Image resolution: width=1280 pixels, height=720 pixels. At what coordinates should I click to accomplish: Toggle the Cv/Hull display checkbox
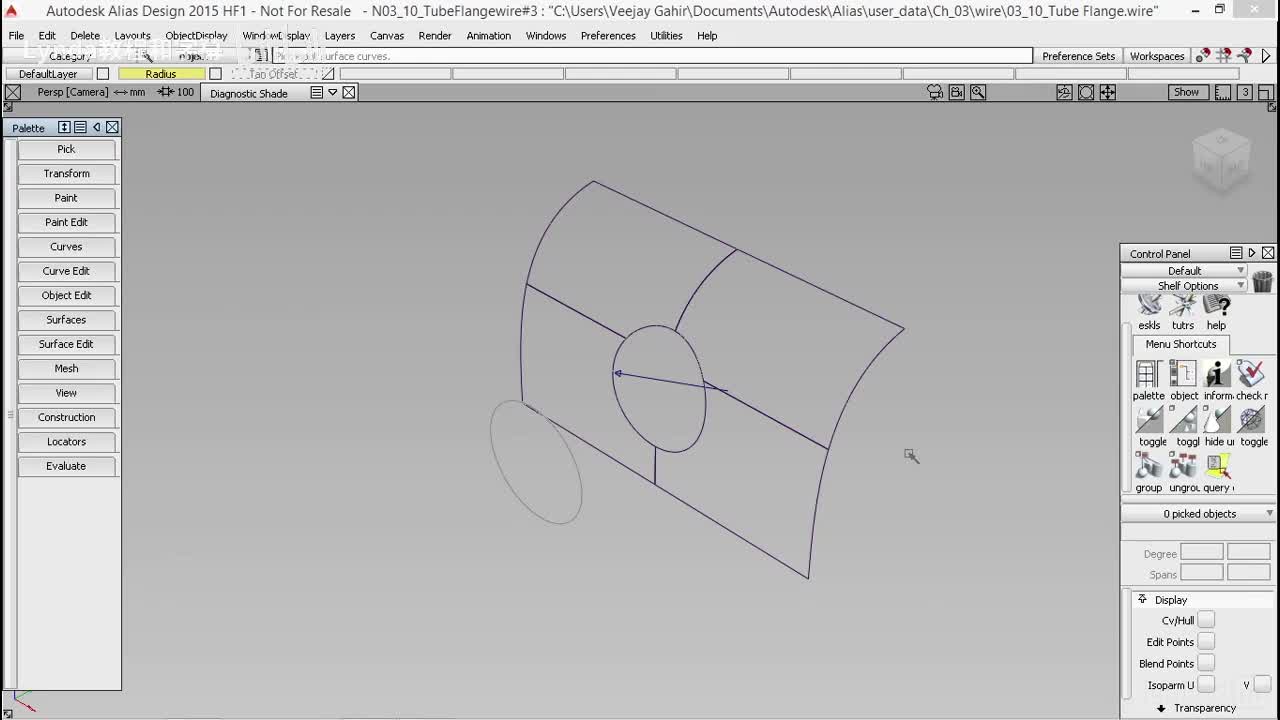point(1206,620)
